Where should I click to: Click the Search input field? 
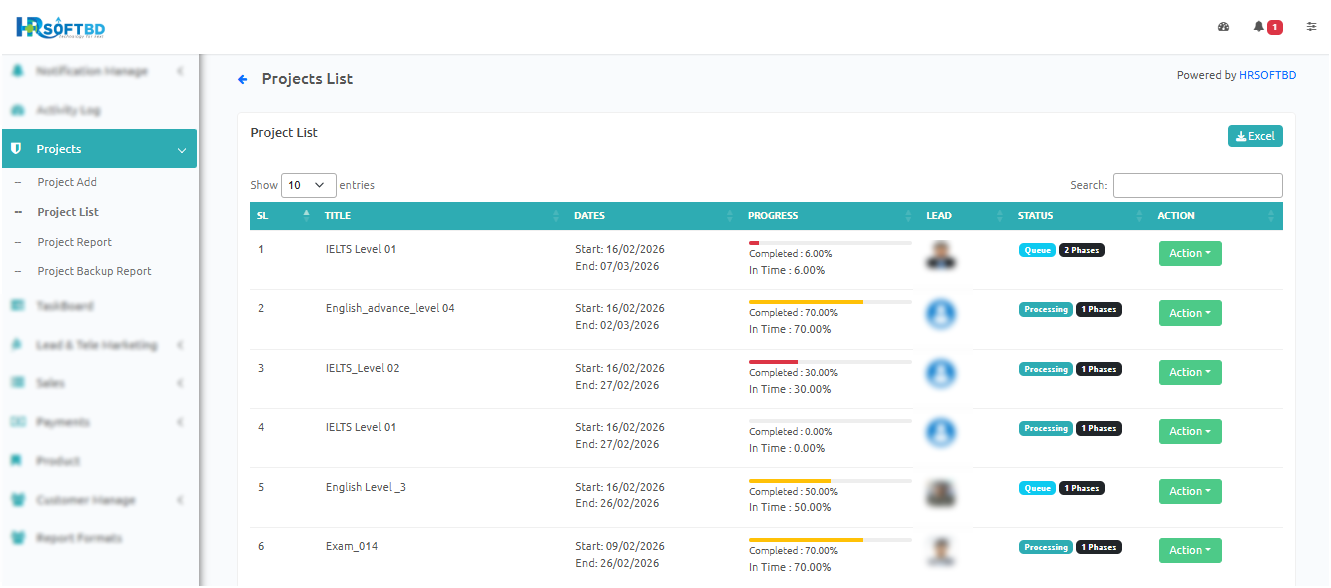click(1197, 185)
